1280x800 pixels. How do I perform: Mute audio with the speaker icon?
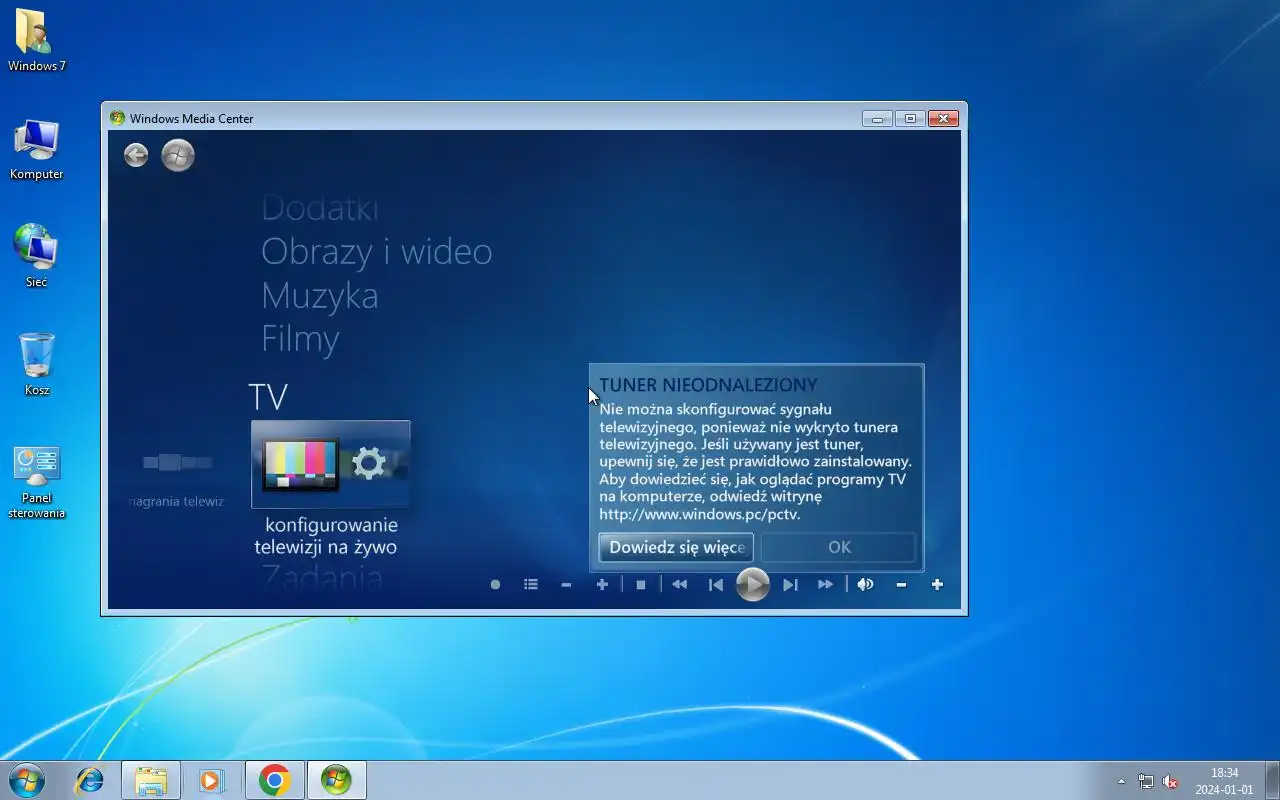pos(865,585)
